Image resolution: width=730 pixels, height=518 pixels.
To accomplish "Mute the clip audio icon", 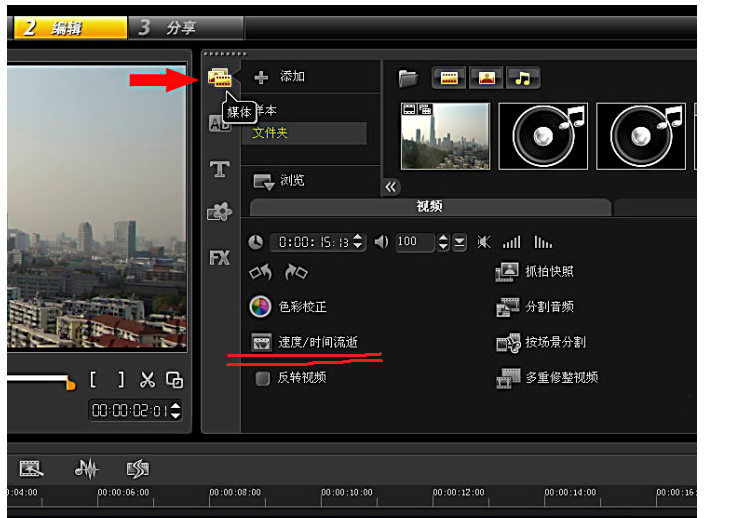I will click(484, 242).
